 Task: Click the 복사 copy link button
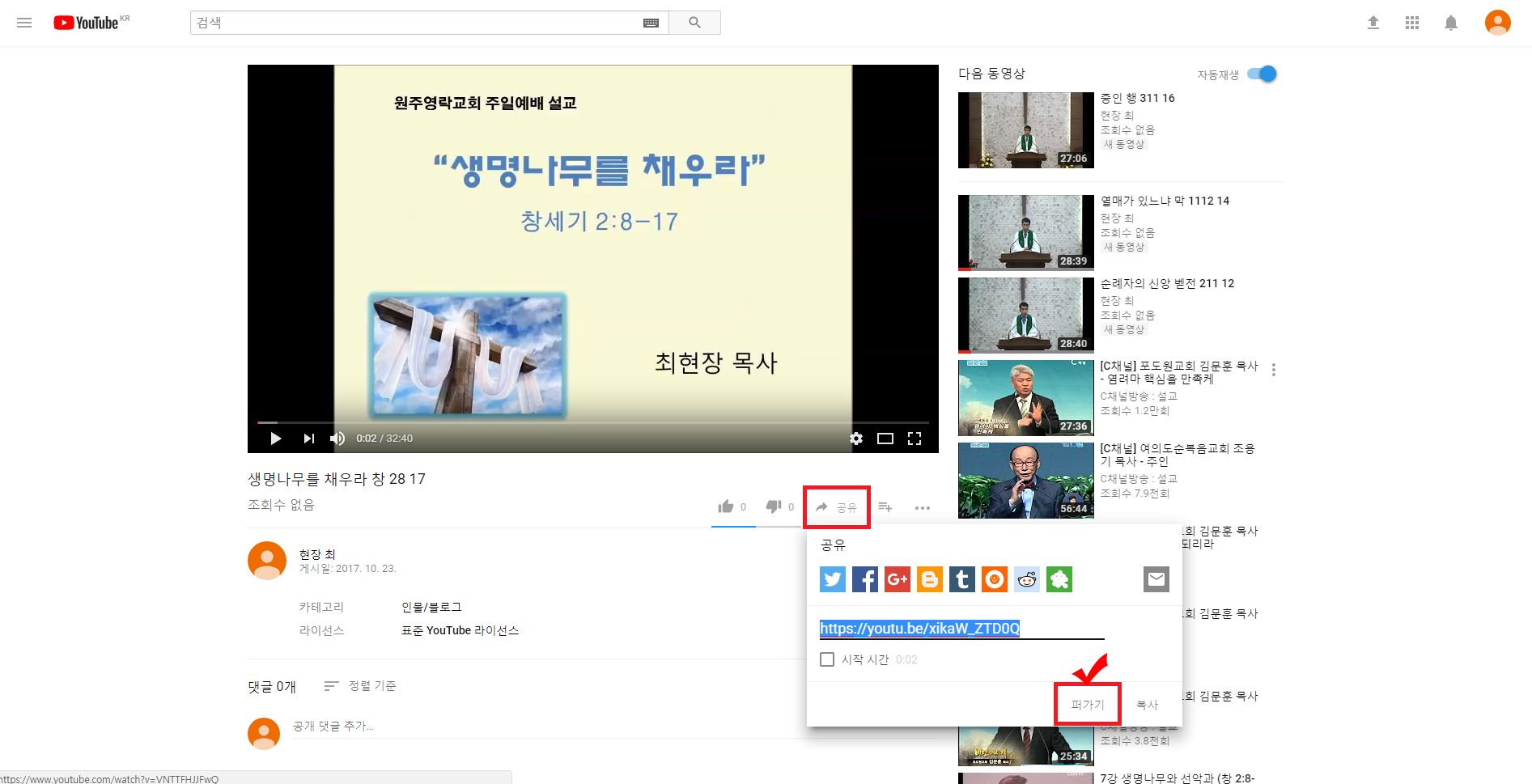click(x=1147, y=705)
